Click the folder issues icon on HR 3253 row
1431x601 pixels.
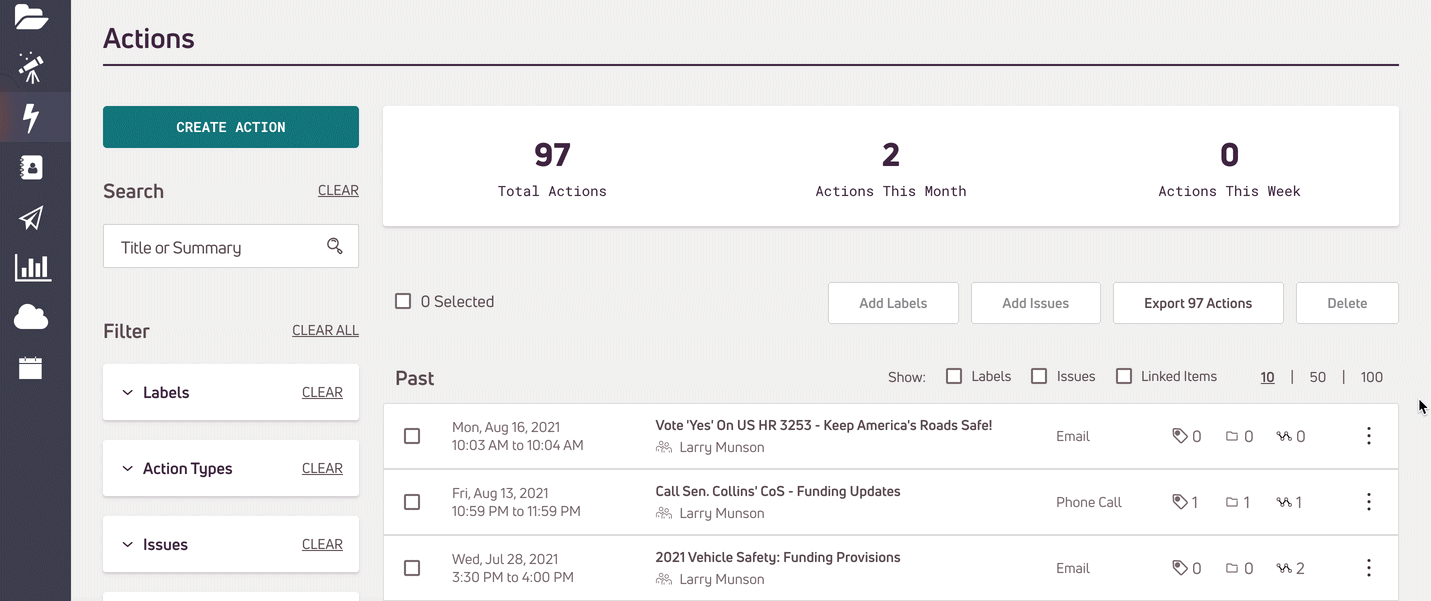pyautogui.click(x=1232, y=436)
